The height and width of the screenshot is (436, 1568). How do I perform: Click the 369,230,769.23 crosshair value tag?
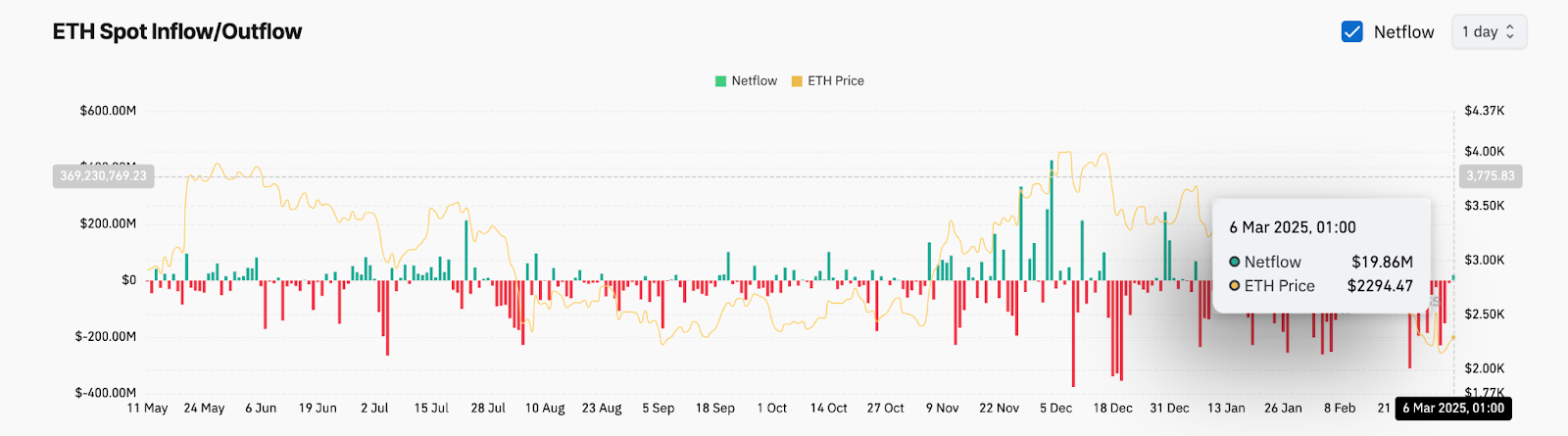tap(103, 176)
